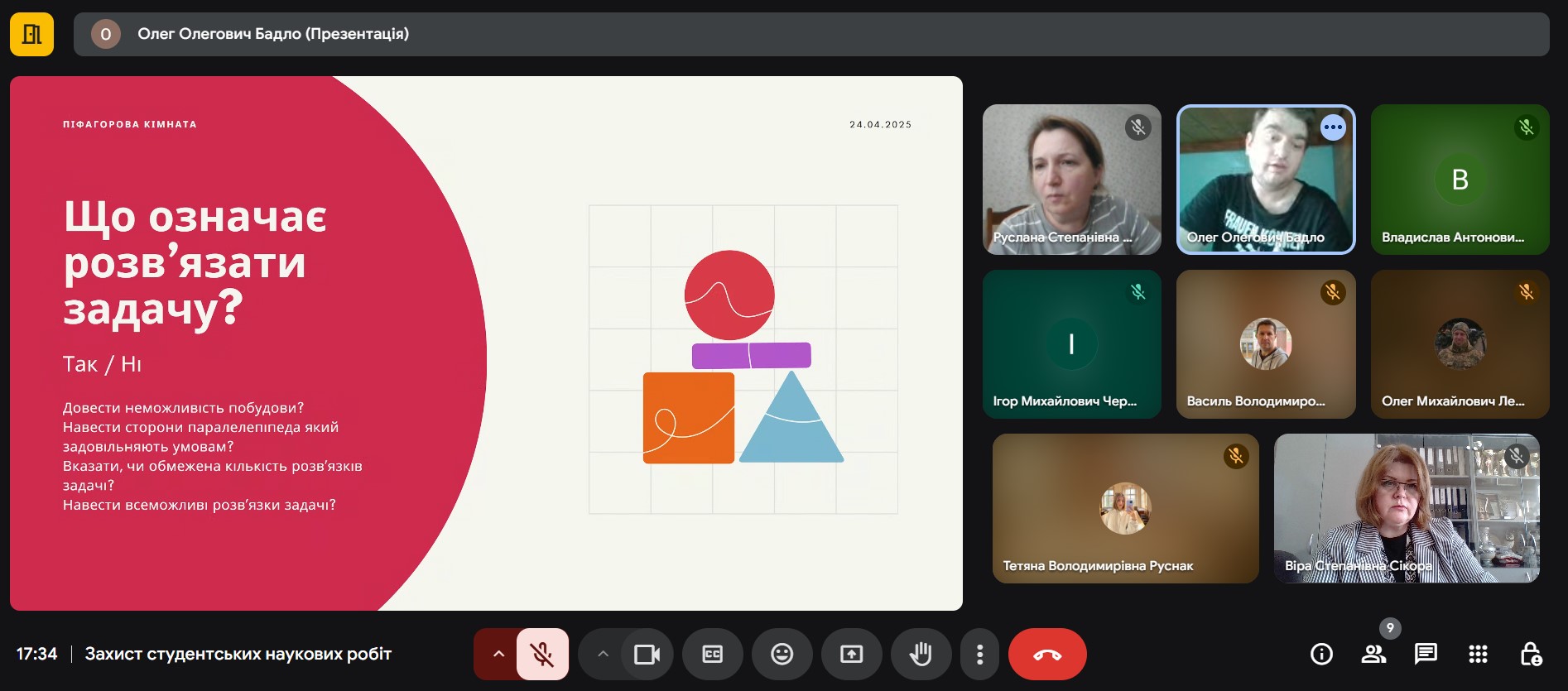Click the yellow meeting room icon
1568x691 pixels.
[31, 34]
